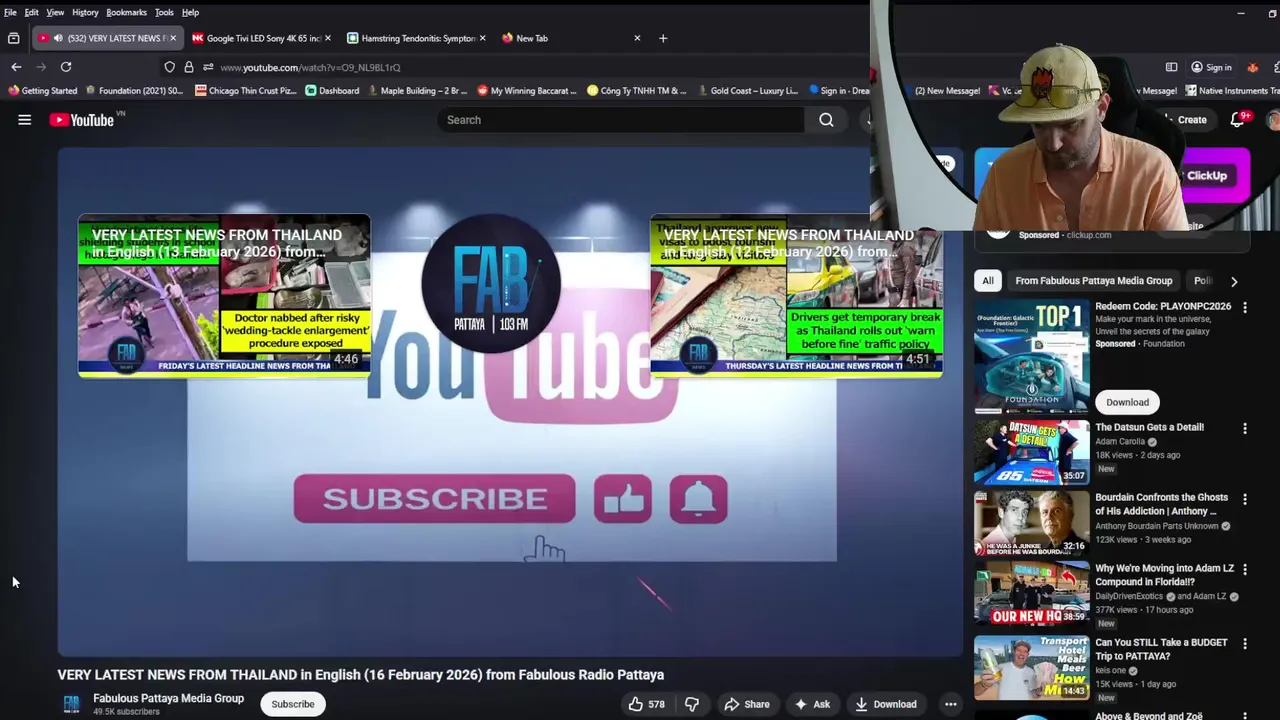The image size is (1280, 720).
Task: Open 13 February Thailand news end-screen video
Action: pos(224,295)
